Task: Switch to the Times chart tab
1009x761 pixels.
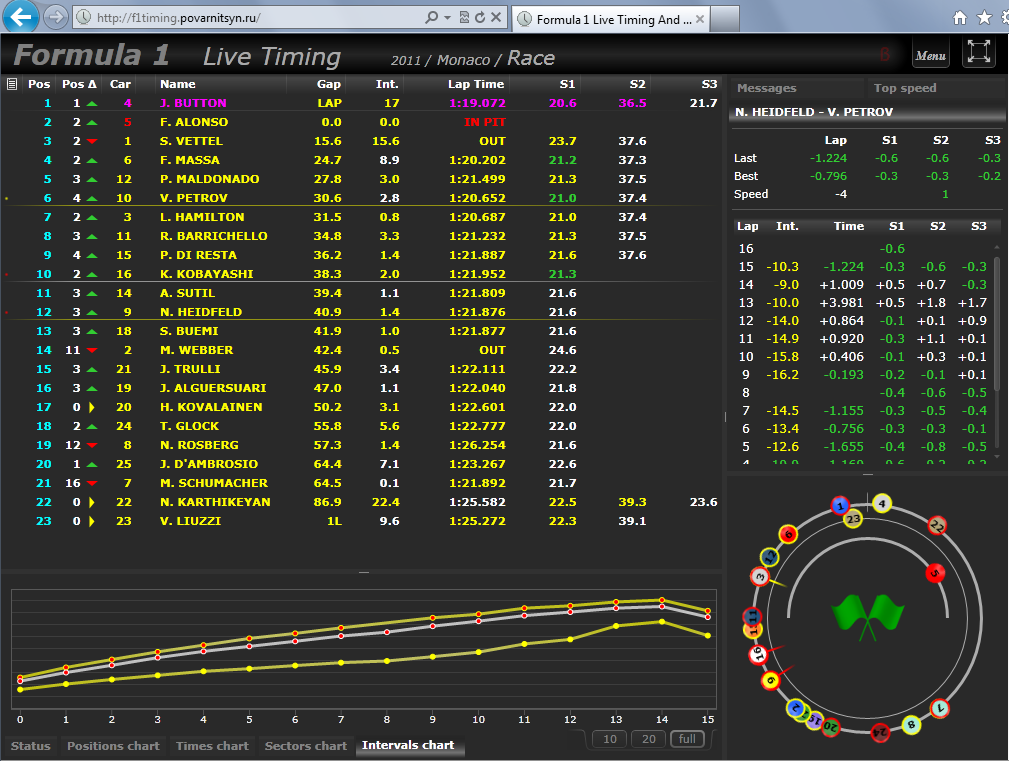Action: [x=212, y=746]
